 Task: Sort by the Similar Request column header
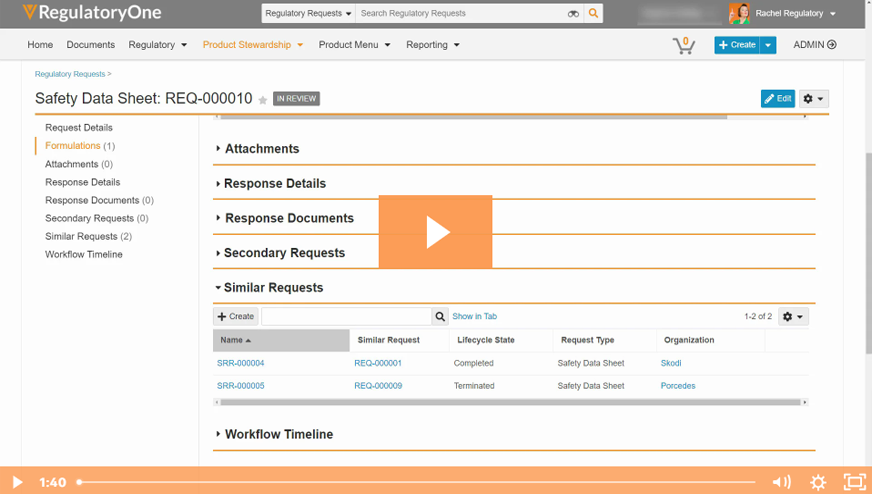tap(389, 340)
